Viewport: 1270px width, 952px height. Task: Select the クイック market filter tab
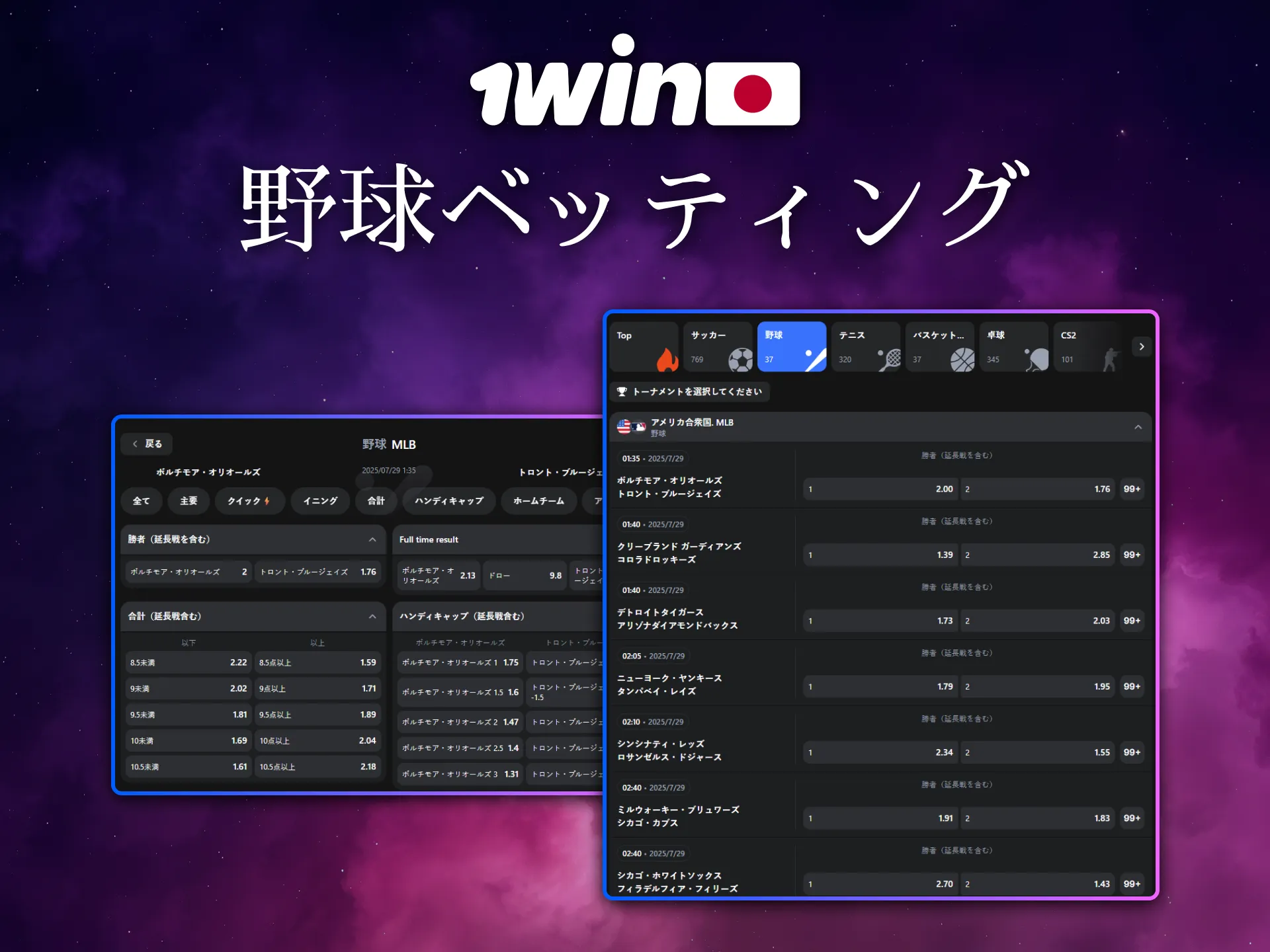click(249, 501)
